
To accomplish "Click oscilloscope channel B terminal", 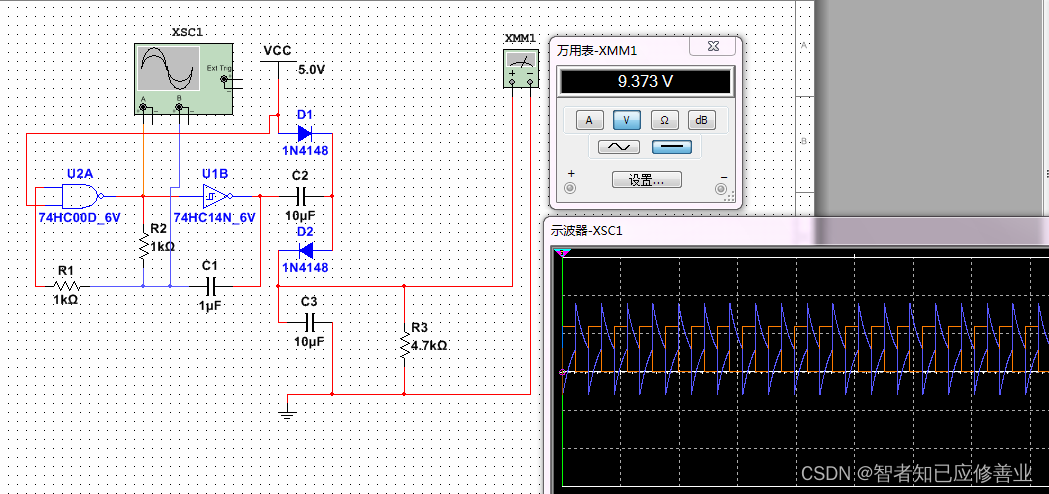I will point(179,106).
